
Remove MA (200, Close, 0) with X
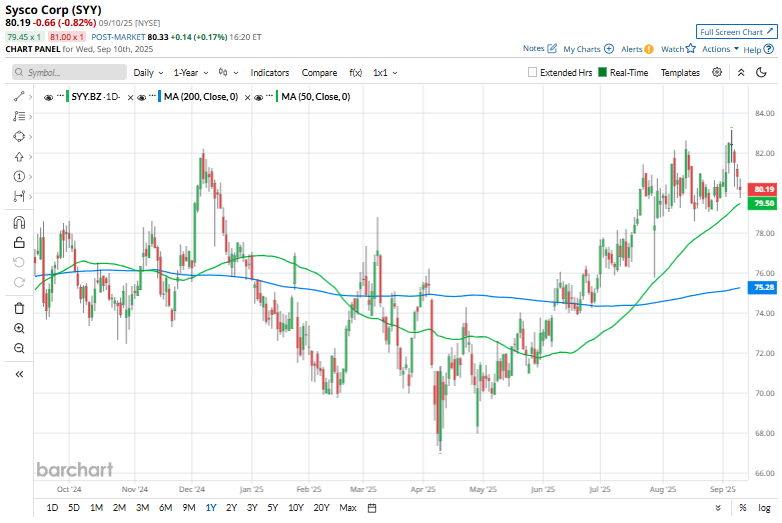pos(247,98)
